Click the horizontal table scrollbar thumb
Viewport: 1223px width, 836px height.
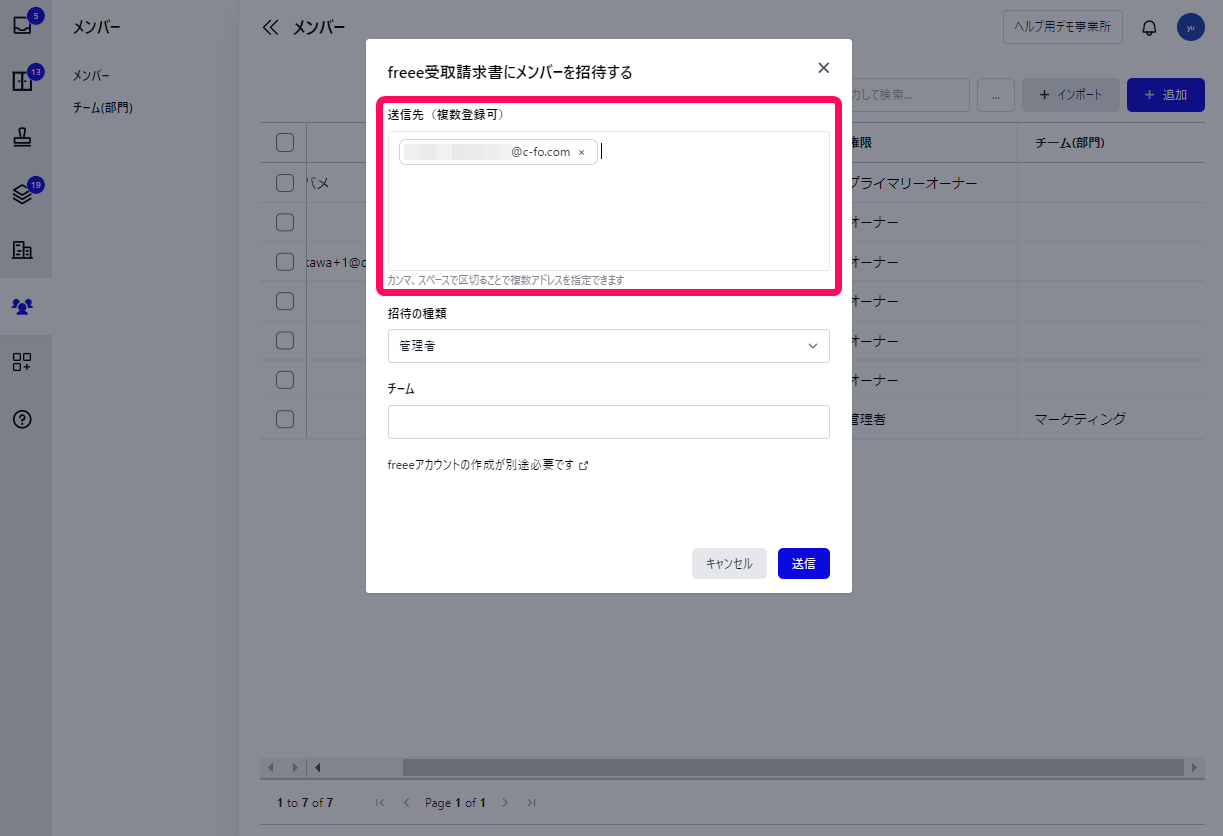click(793, 767)
